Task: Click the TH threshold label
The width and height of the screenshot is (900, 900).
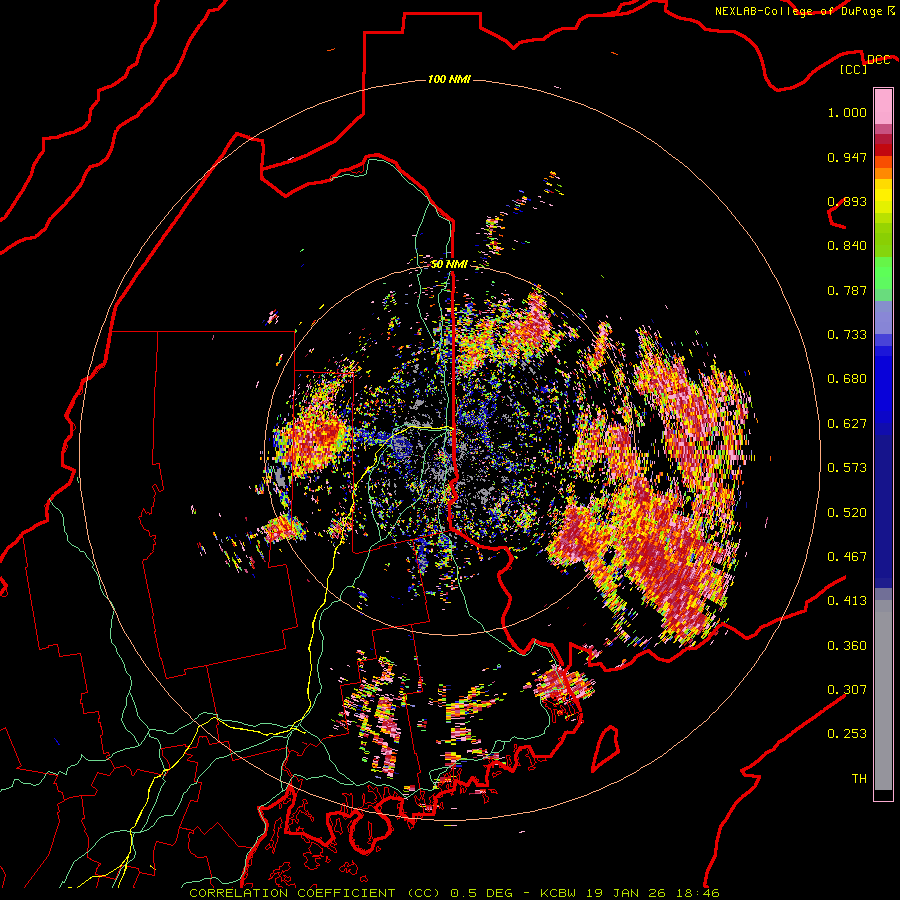Action: tap(859, 779)
